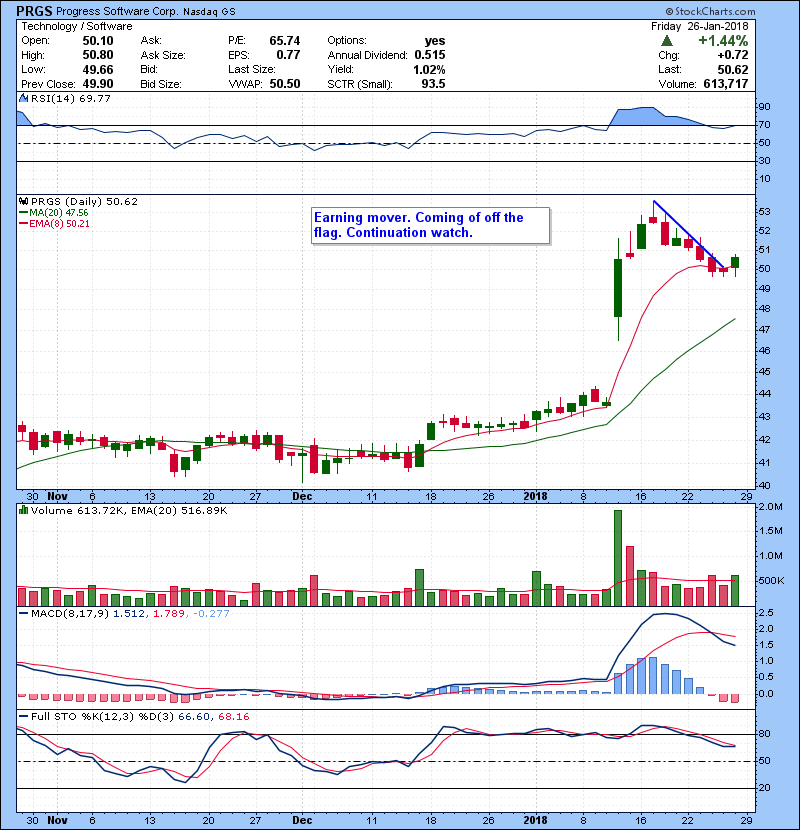Click the 500K label on the volume axis

coord(771,581)
